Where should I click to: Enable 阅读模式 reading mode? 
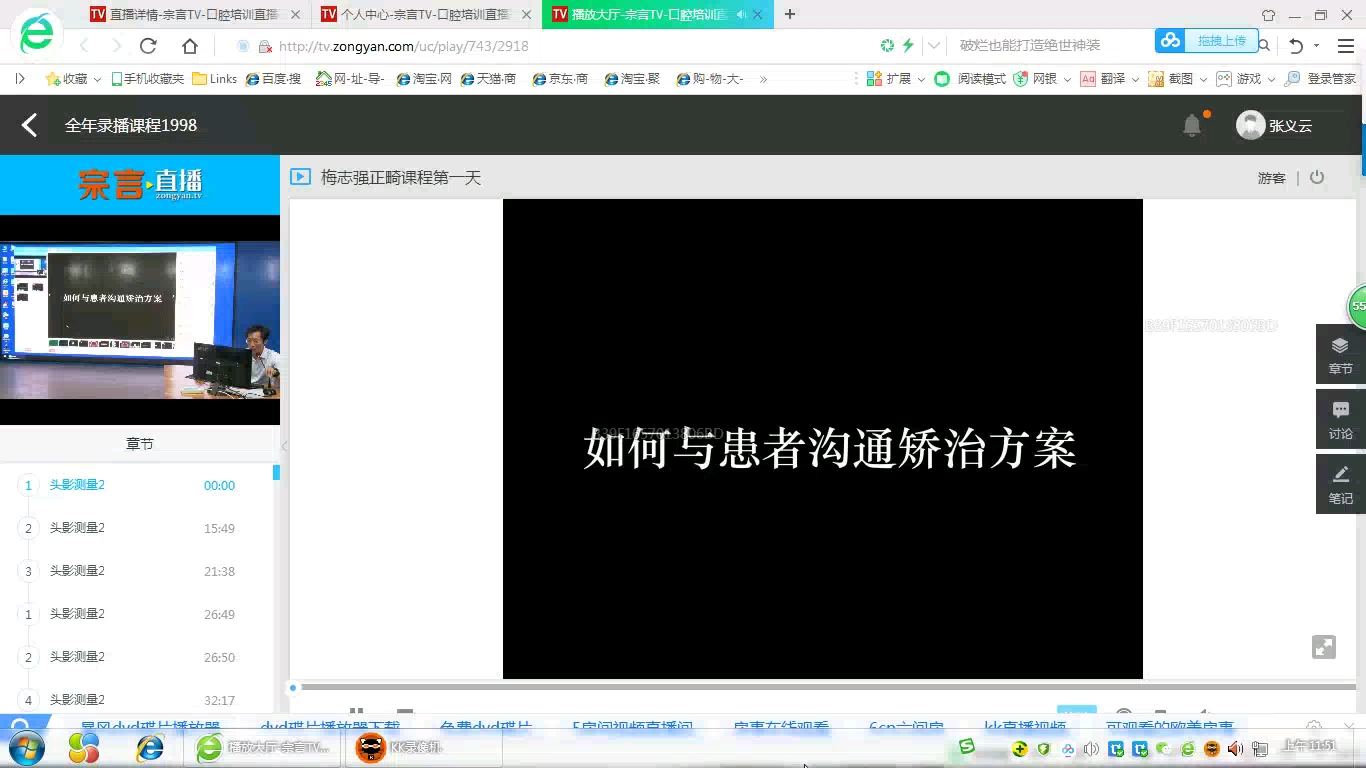(x=970, y=78)
